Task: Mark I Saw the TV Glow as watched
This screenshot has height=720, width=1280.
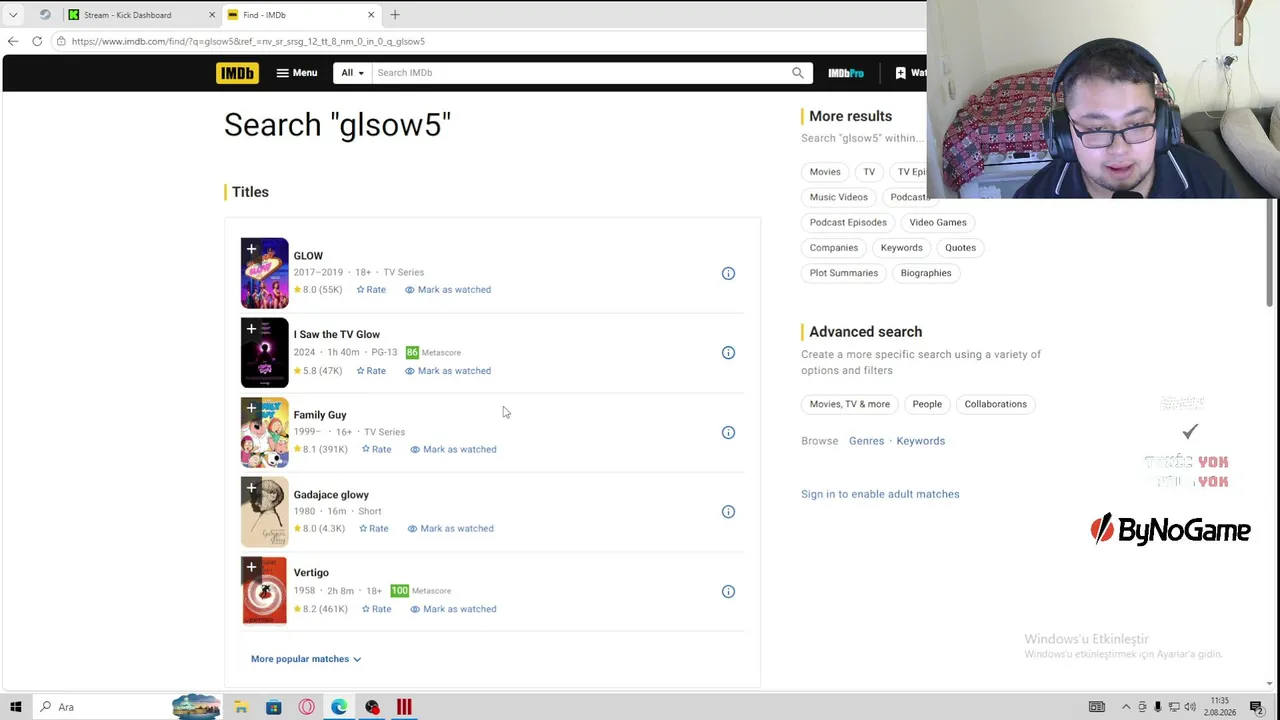Action: pyautogui.click(x=448, y=371)
